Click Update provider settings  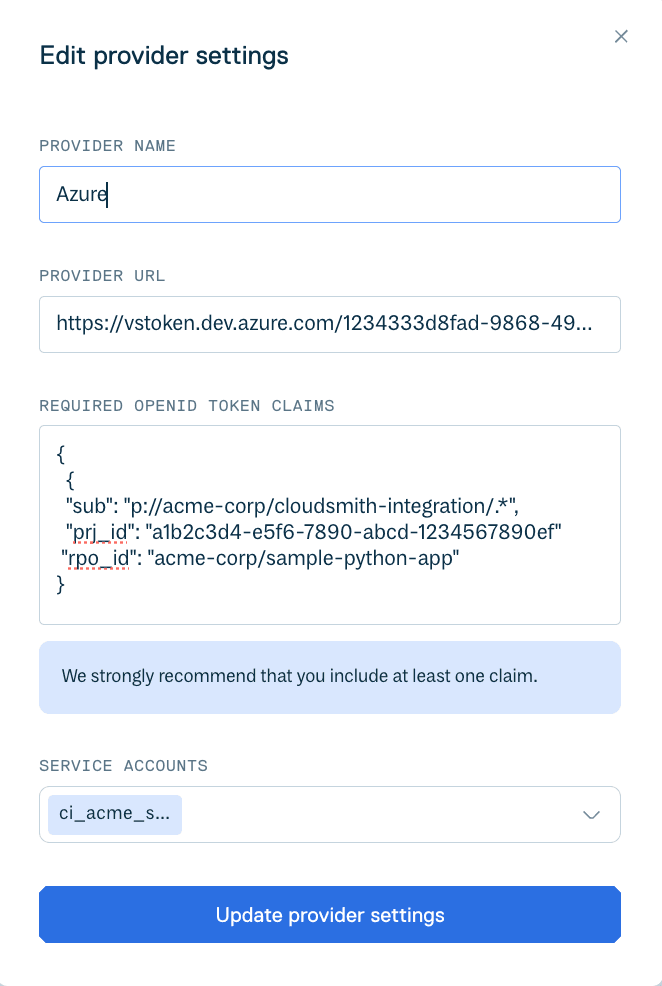click(x=330, y=914)
